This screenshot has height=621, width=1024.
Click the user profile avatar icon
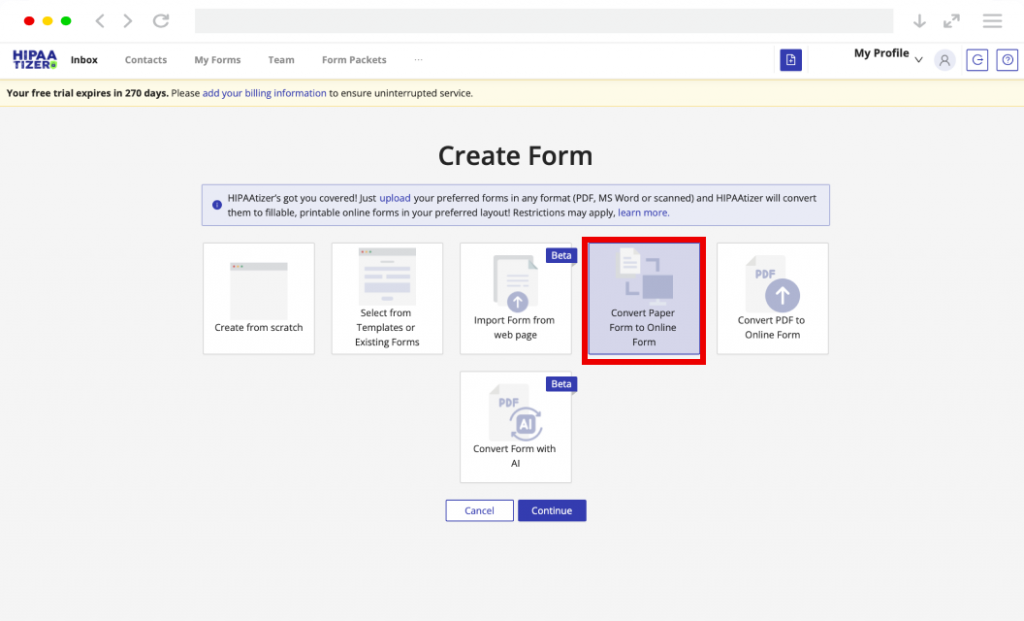[x=944, y=60]
